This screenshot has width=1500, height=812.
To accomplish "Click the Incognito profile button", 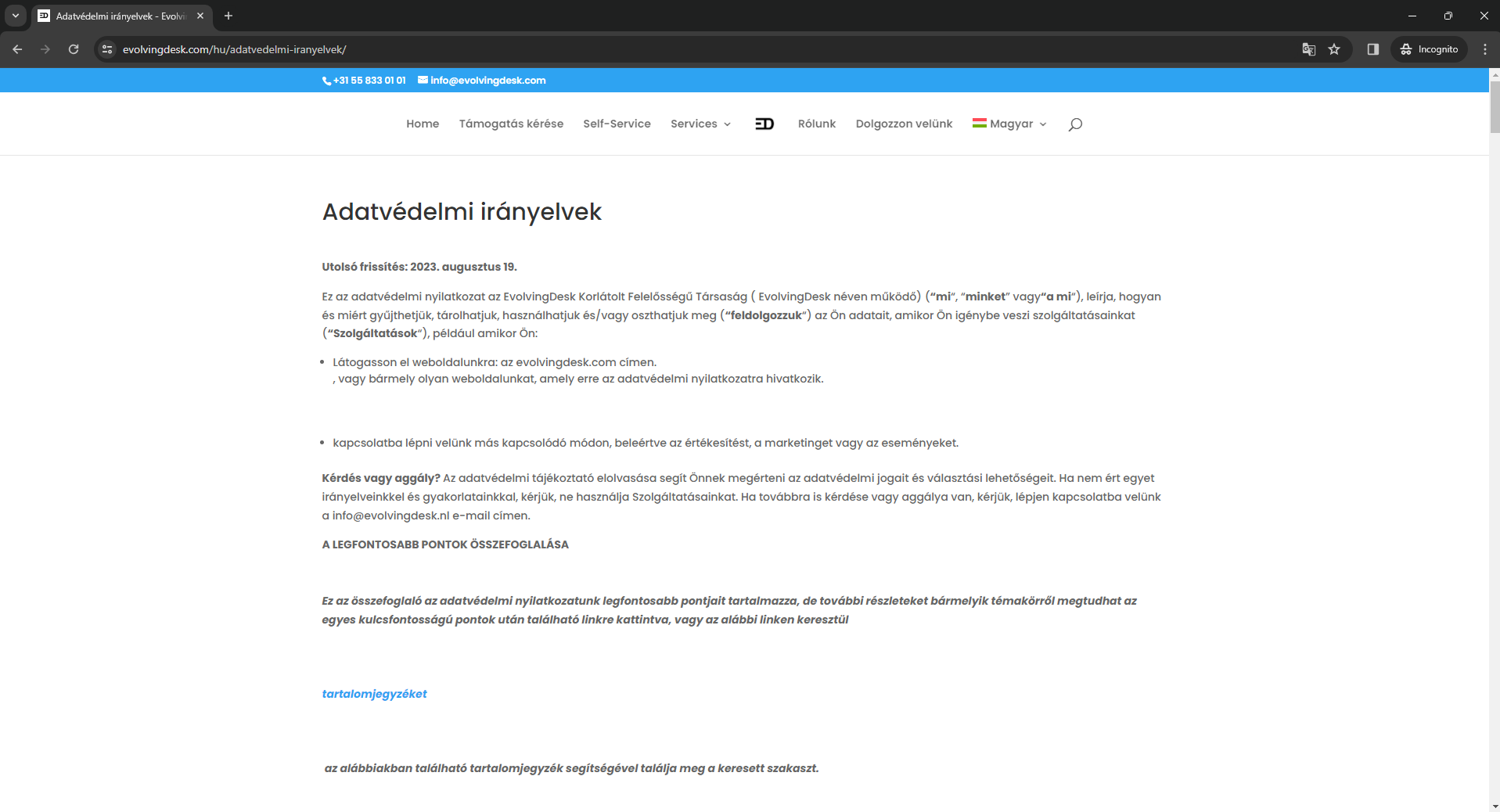I will point(1429,49).
